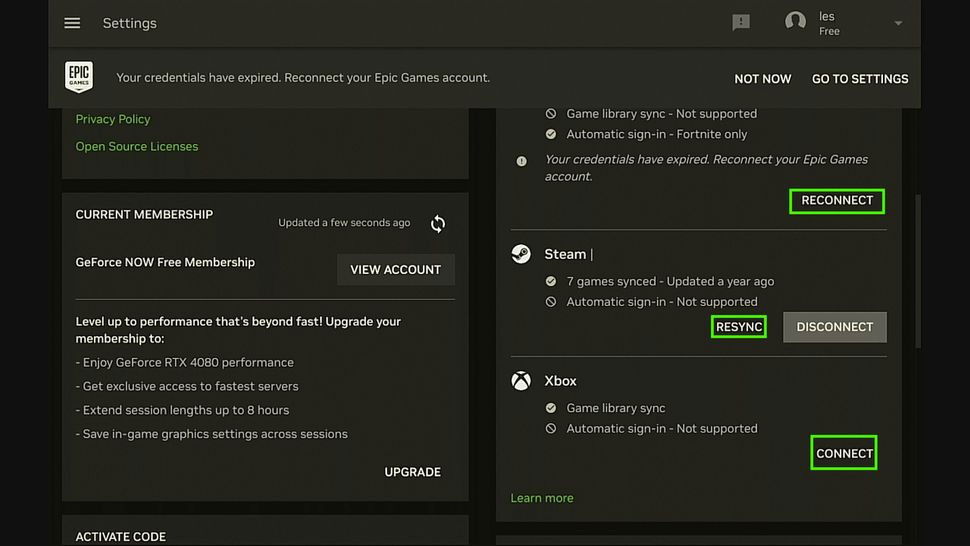Expand the account dropdown arrow
Image resolution: width=970 pixels, height=546 pixels.
click(898, 23)
